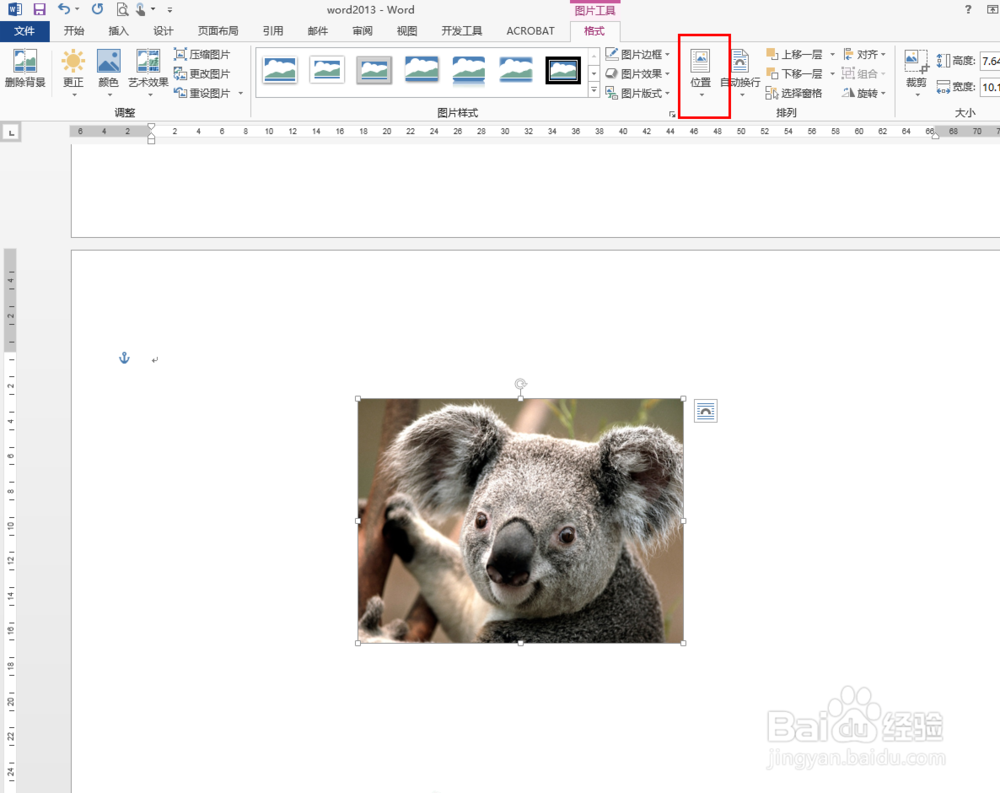Open Artistic Effects (艺术效果)
The height and width of the screenshot is (793, 1000).
tap(148, 73)
